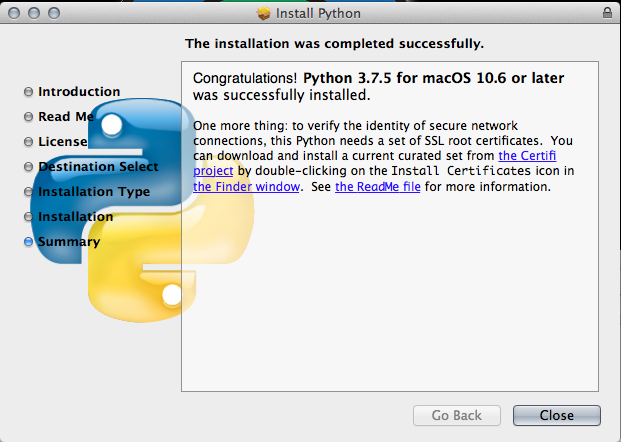Select the Read Me step

pyautogui.click(x=66, y=117)
